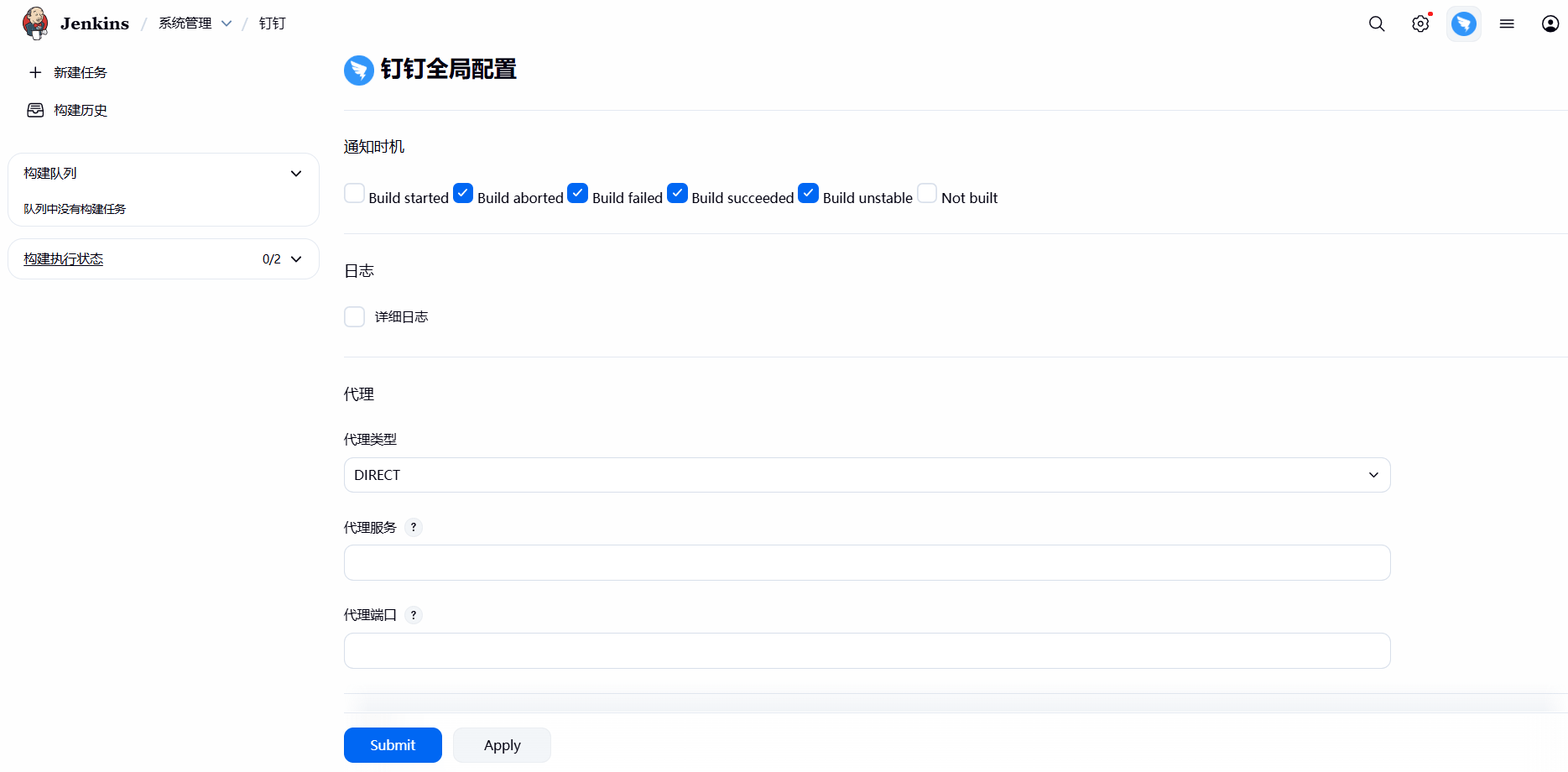
Task: Open the user account icon
Action: click(x=1550, y=23)
